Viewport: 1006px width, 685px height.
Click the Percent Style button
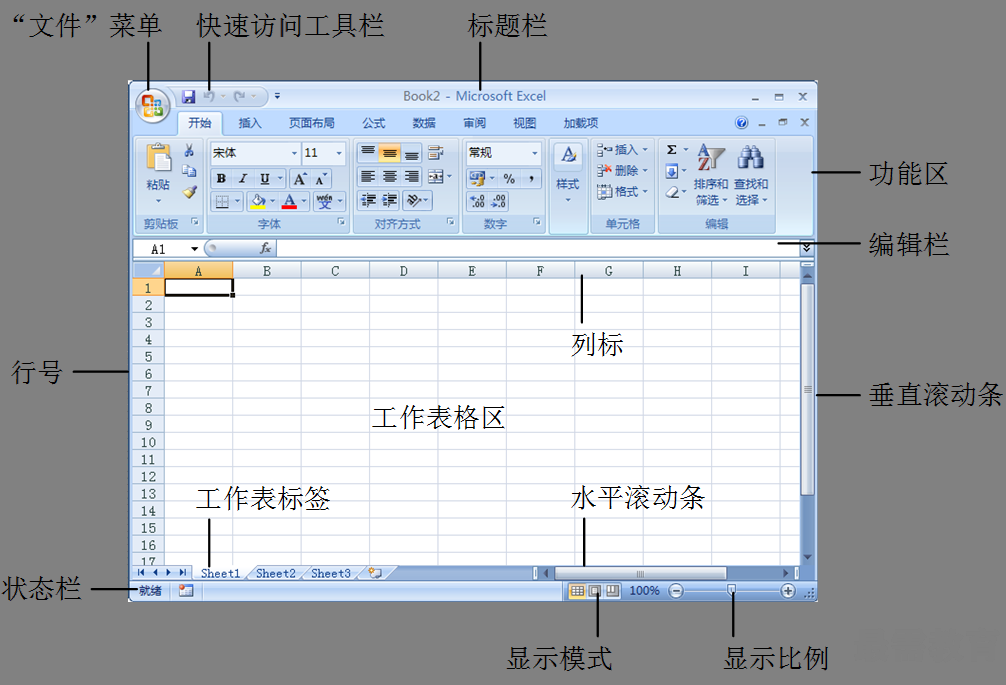click(x=509, y=179)
